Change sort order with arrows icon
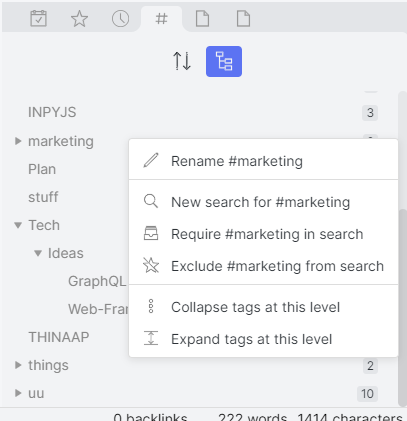 [x=182, y=61]
